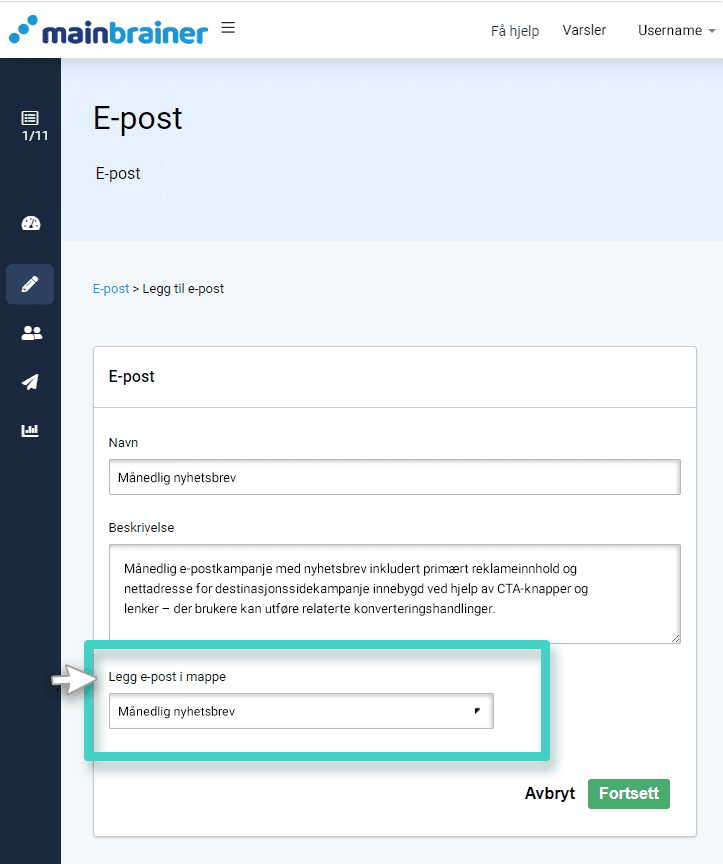Open the Få hjelp menu item
Screen dimensions: 723x864
point(515,31)
